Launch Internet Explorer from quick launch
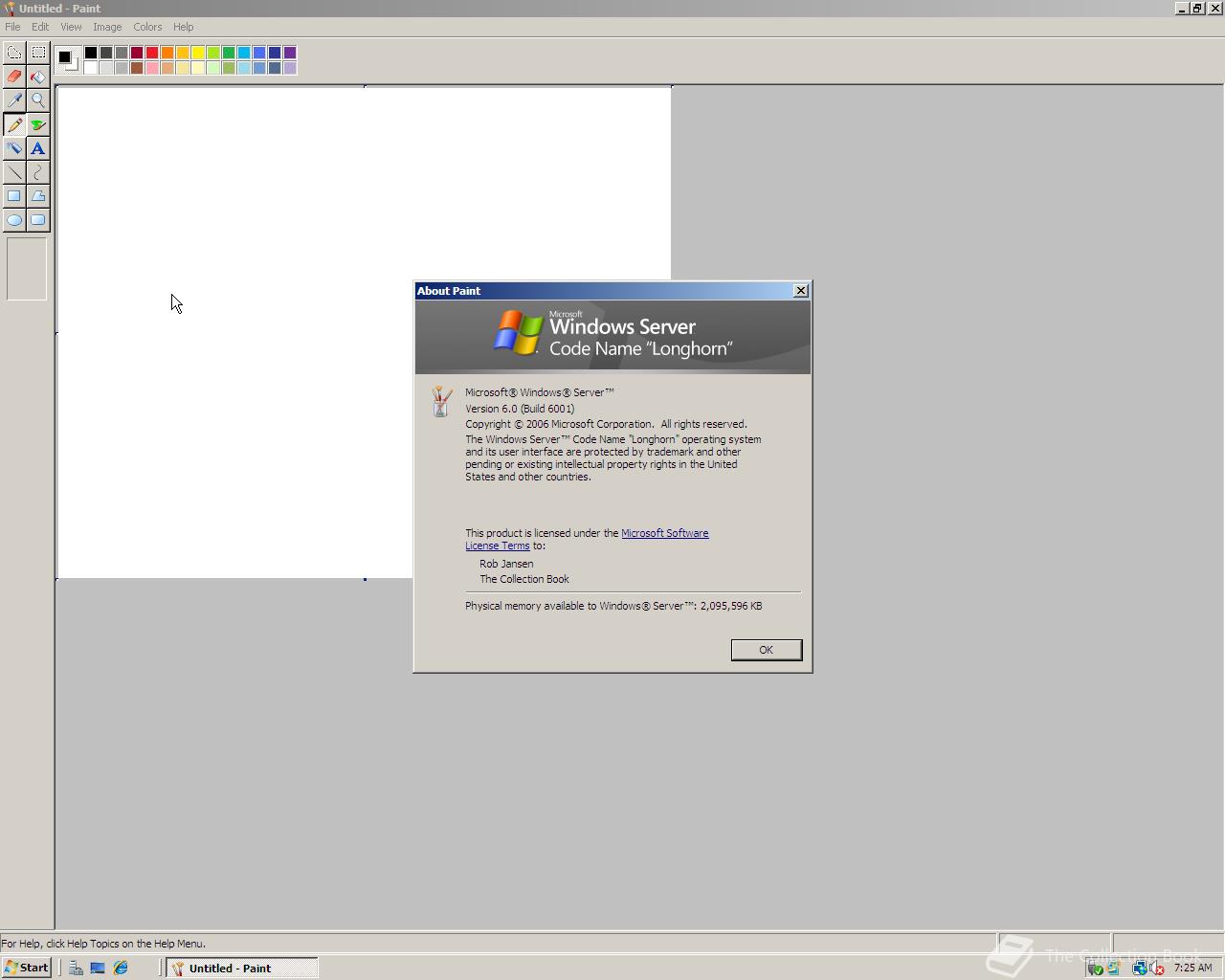The width and height of the screenshot is (1225, 980). (x=121, y=968)
